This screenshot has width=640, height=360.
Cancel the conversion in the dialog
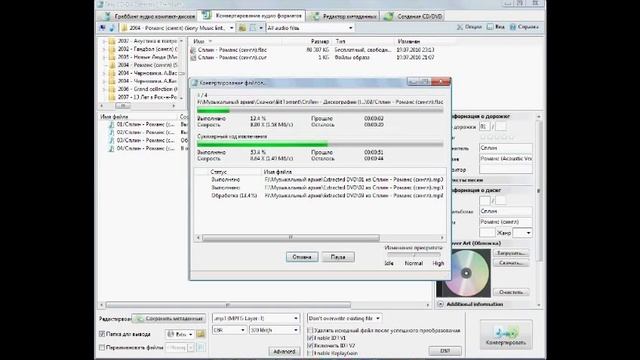[302, 257]
